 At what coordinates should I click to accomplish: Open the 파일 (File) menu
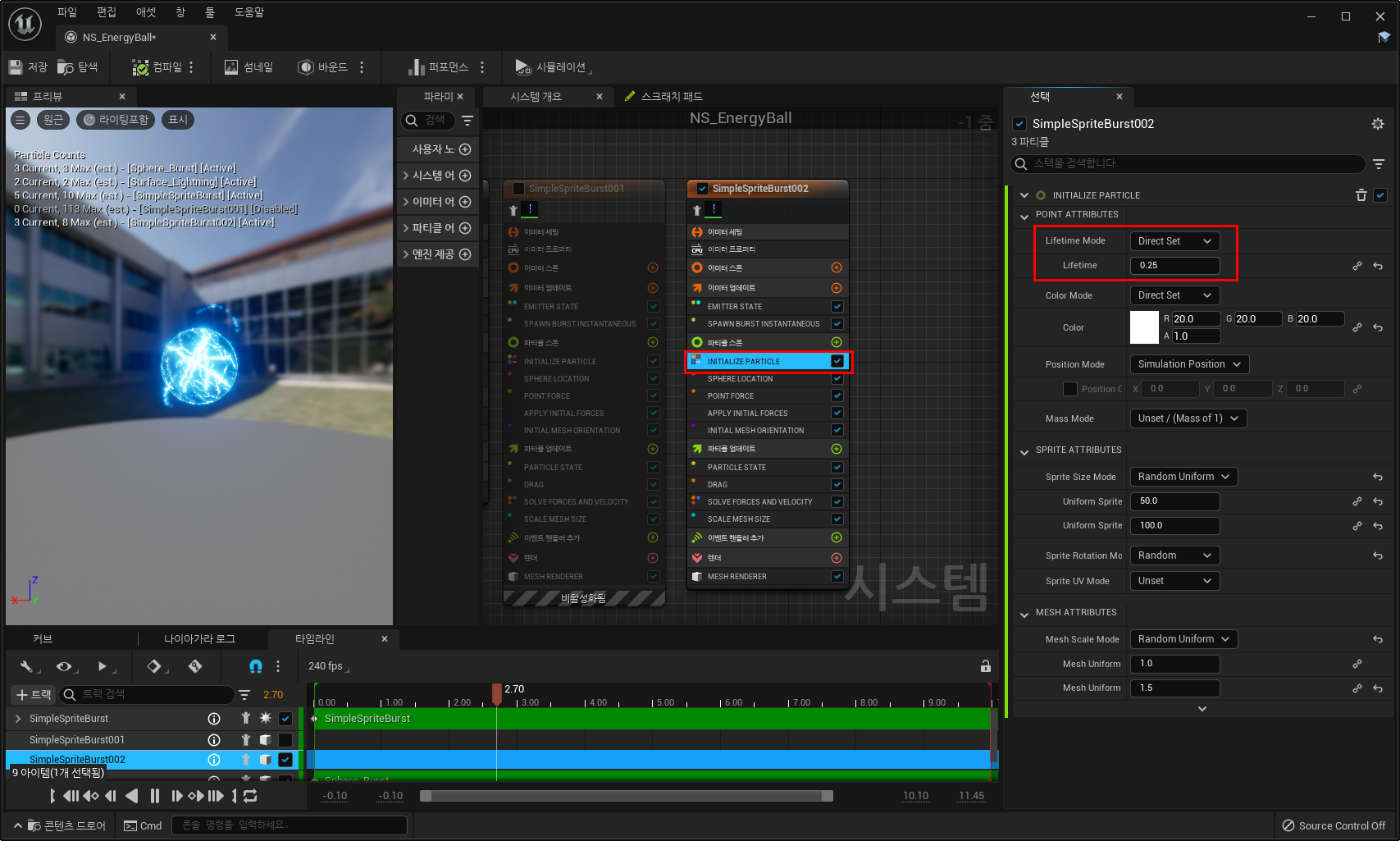pyautogui.click(x=67, y=12)
